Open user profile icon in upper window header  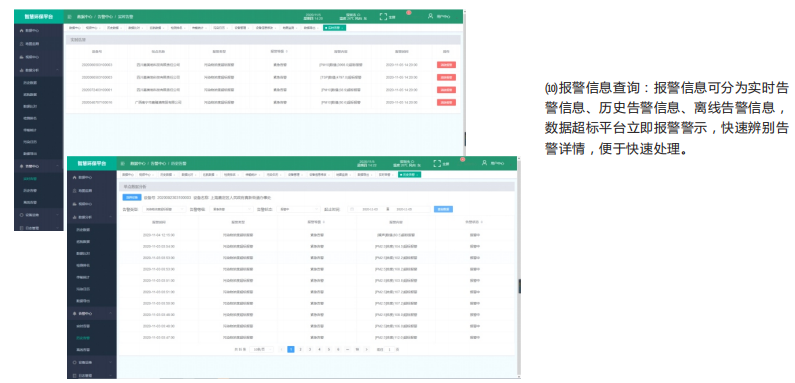430,16
